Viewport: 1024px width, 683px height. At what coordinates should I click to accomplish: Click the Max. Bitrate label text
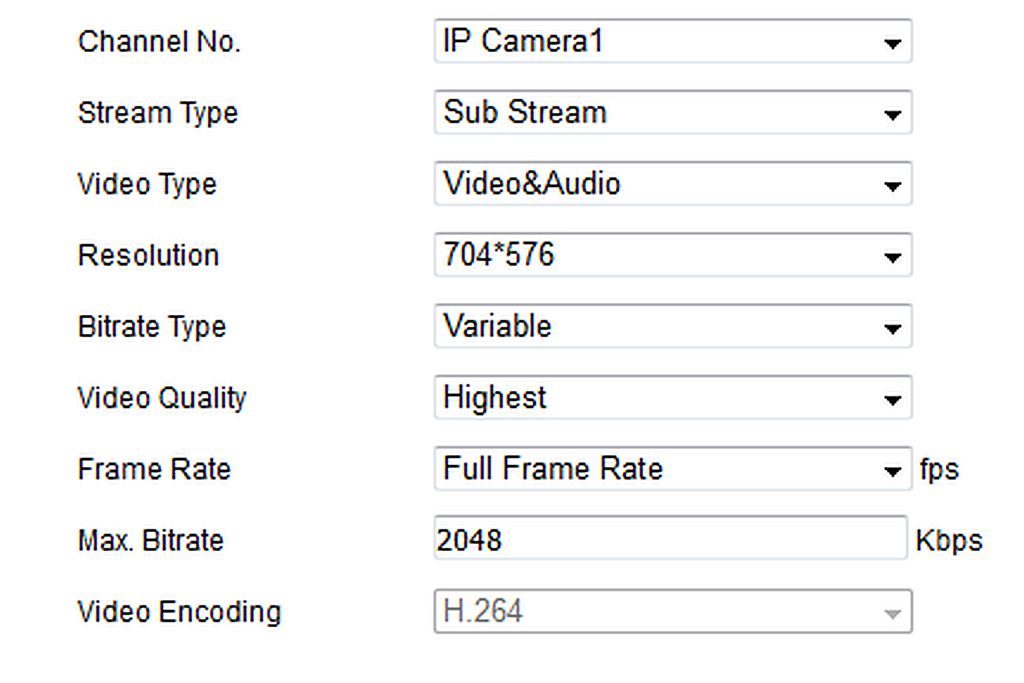tap(151, 541)
